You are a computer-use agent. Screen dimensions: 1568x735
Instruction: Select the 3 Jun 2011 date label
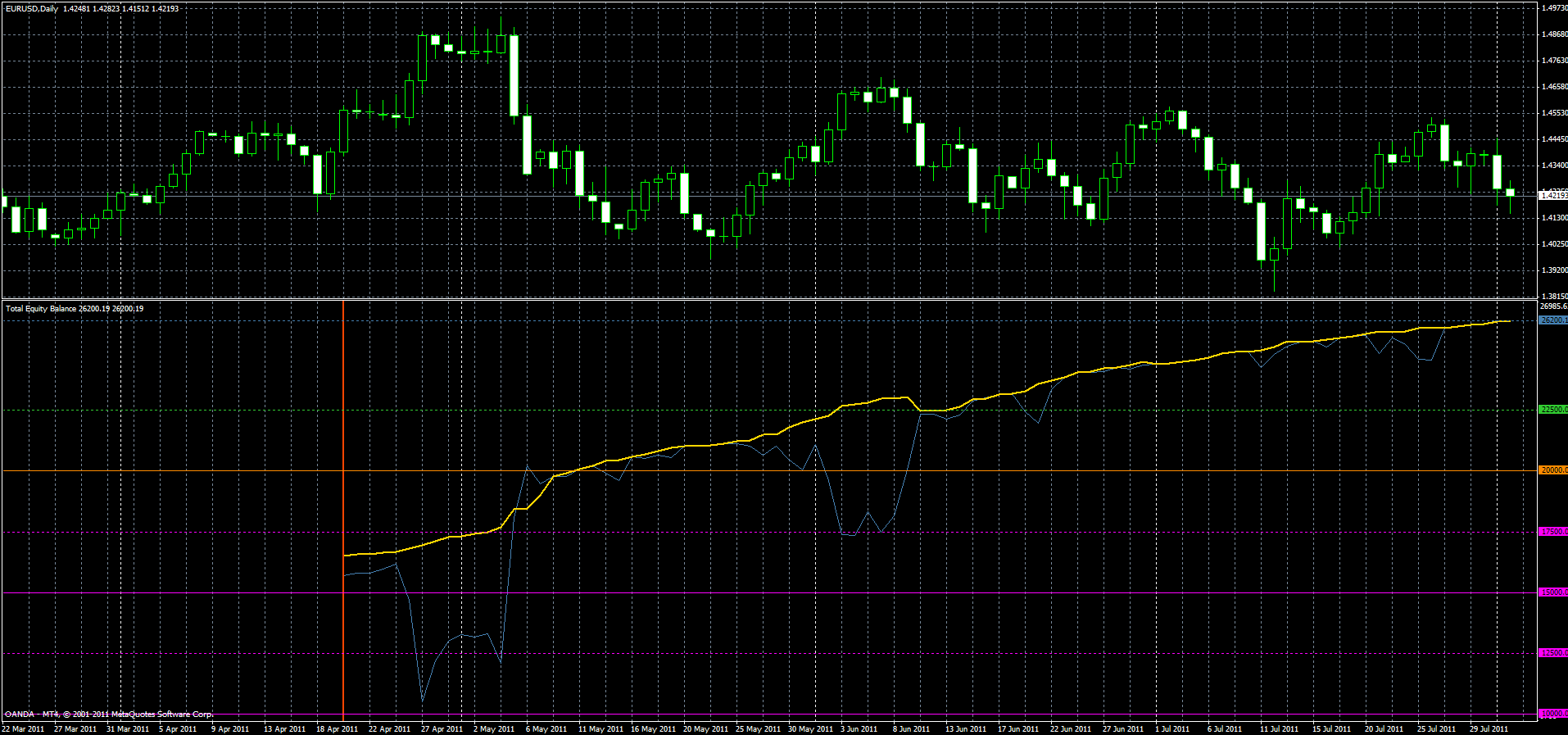click(x=859, y=729)
